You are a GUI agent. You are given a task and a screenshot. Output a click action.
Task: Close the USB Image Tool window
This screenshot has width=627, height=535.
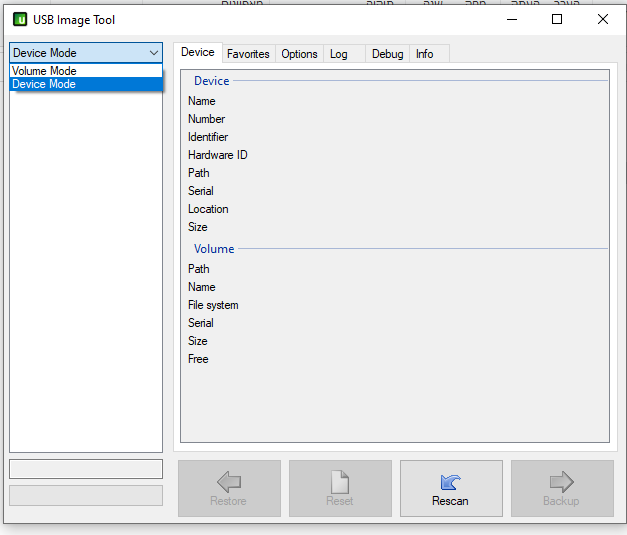coord(603,19)
